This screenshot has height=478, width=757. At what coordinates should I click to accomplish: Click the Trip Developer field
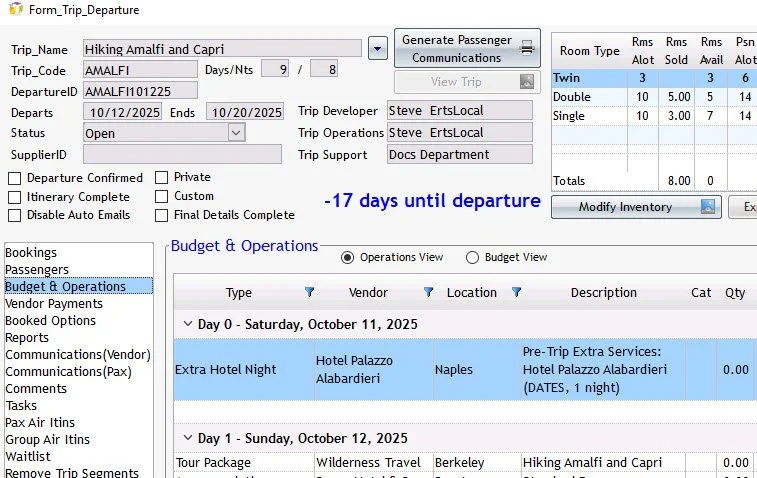460,111
